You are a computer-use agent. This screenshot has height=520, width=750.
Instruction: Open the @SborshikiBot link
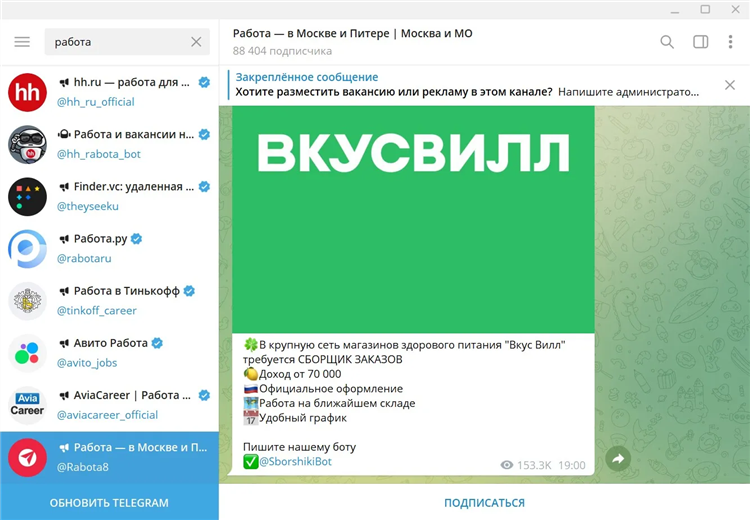(296, 462)
